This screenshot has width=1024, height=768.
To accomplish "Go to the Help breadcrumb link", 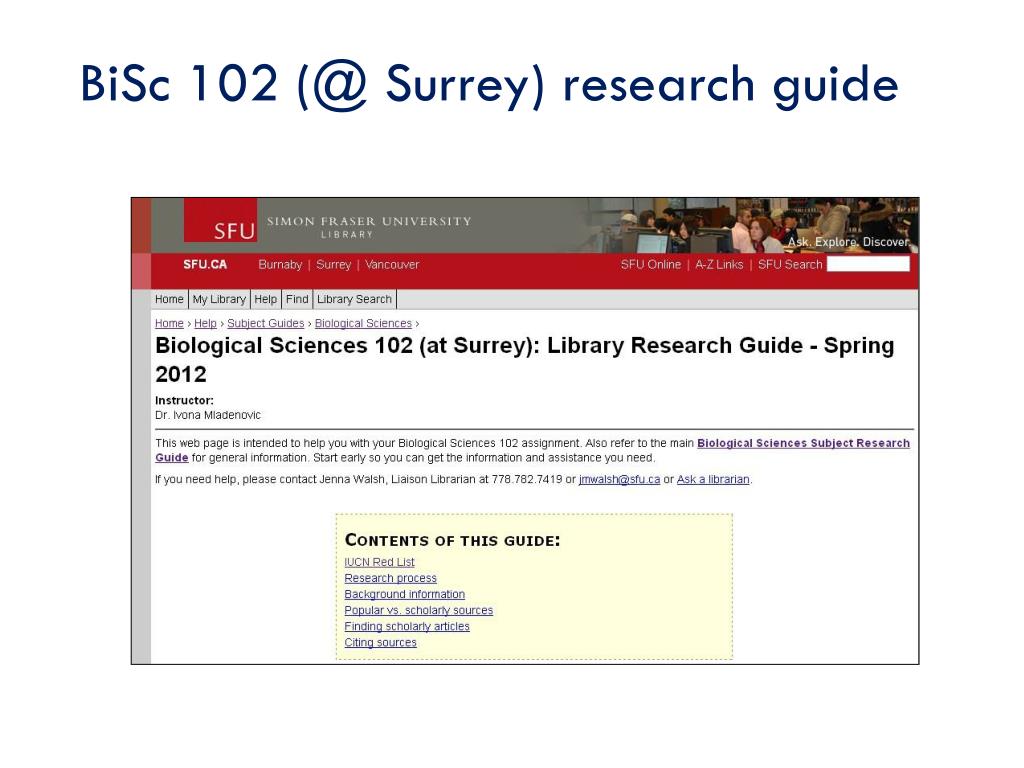I will [x=205, y=323].
